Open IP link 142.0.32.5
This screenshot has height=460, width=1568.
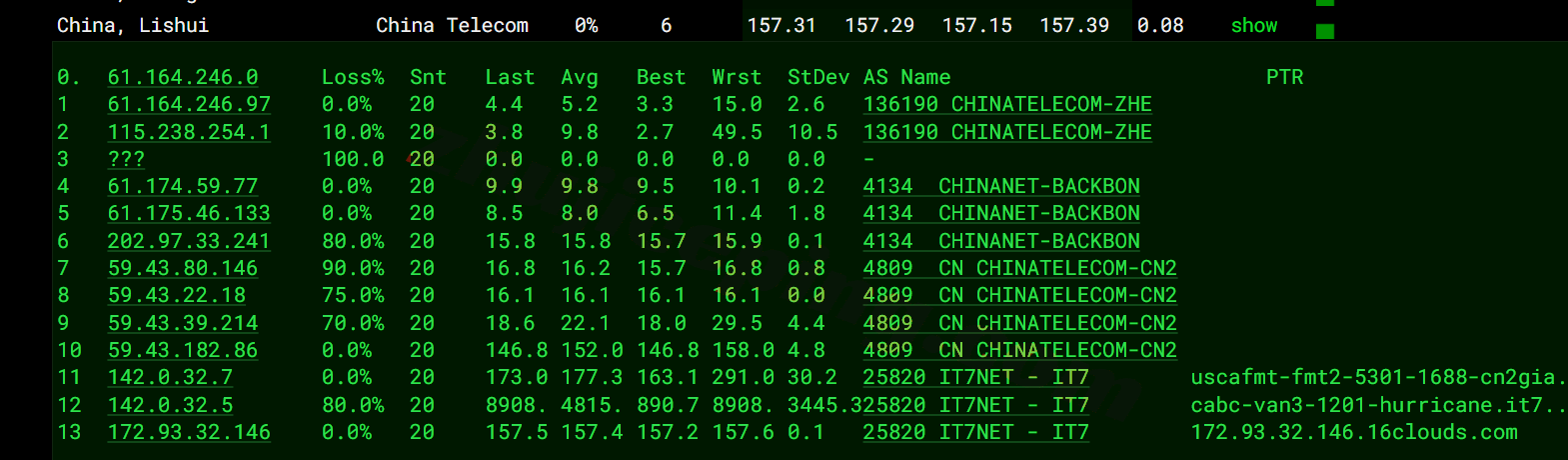pos(170,405)
